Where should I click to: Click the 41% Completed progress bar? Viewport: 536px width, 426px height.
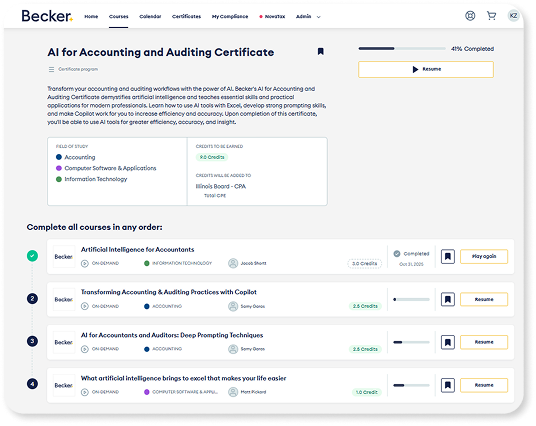pyautogui.click(x=402, y=49)
